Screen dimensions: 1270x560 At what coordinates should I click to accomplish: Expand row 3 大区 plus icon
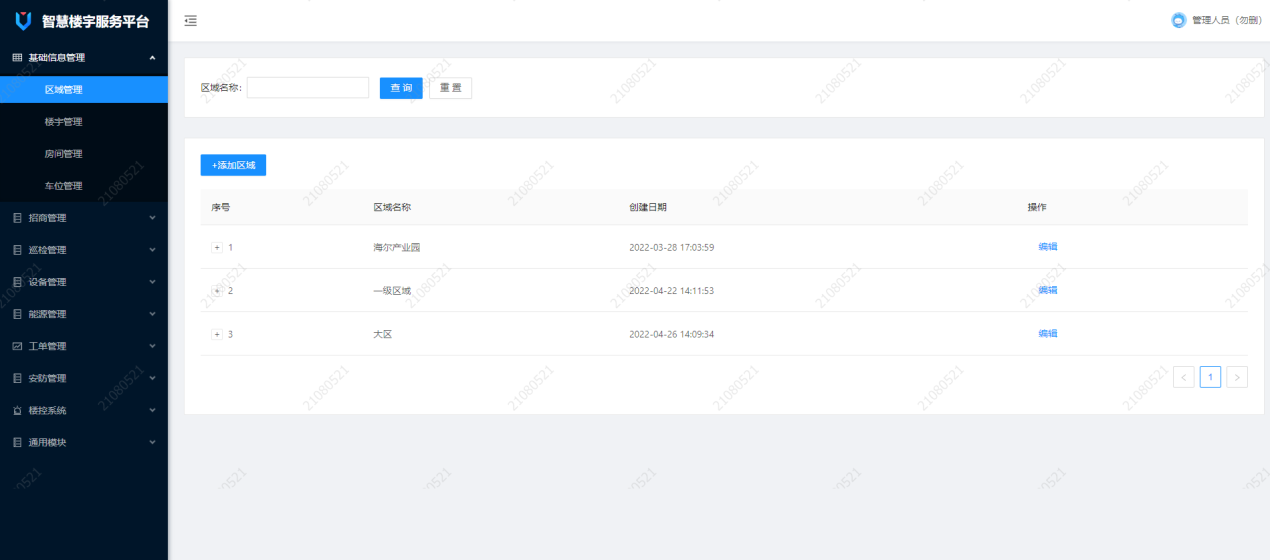(x=217, y=334)
